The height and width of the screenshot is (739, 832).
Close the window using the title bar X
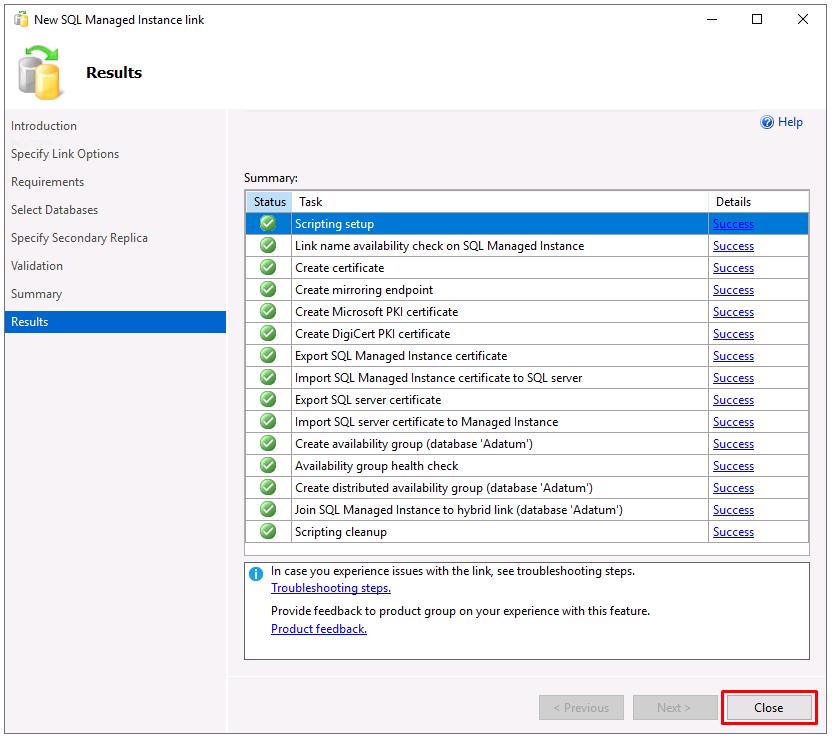[x=803, y=20]
